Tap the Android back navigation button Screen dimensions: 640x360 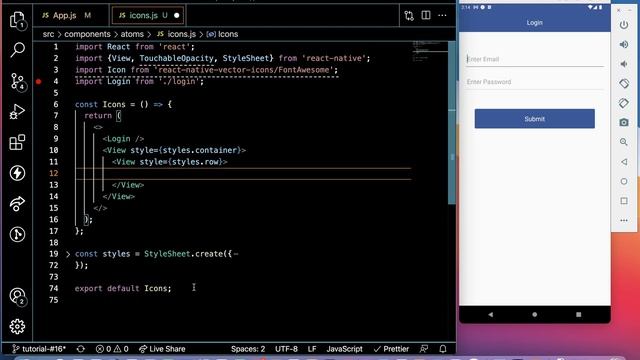(491, 315)
